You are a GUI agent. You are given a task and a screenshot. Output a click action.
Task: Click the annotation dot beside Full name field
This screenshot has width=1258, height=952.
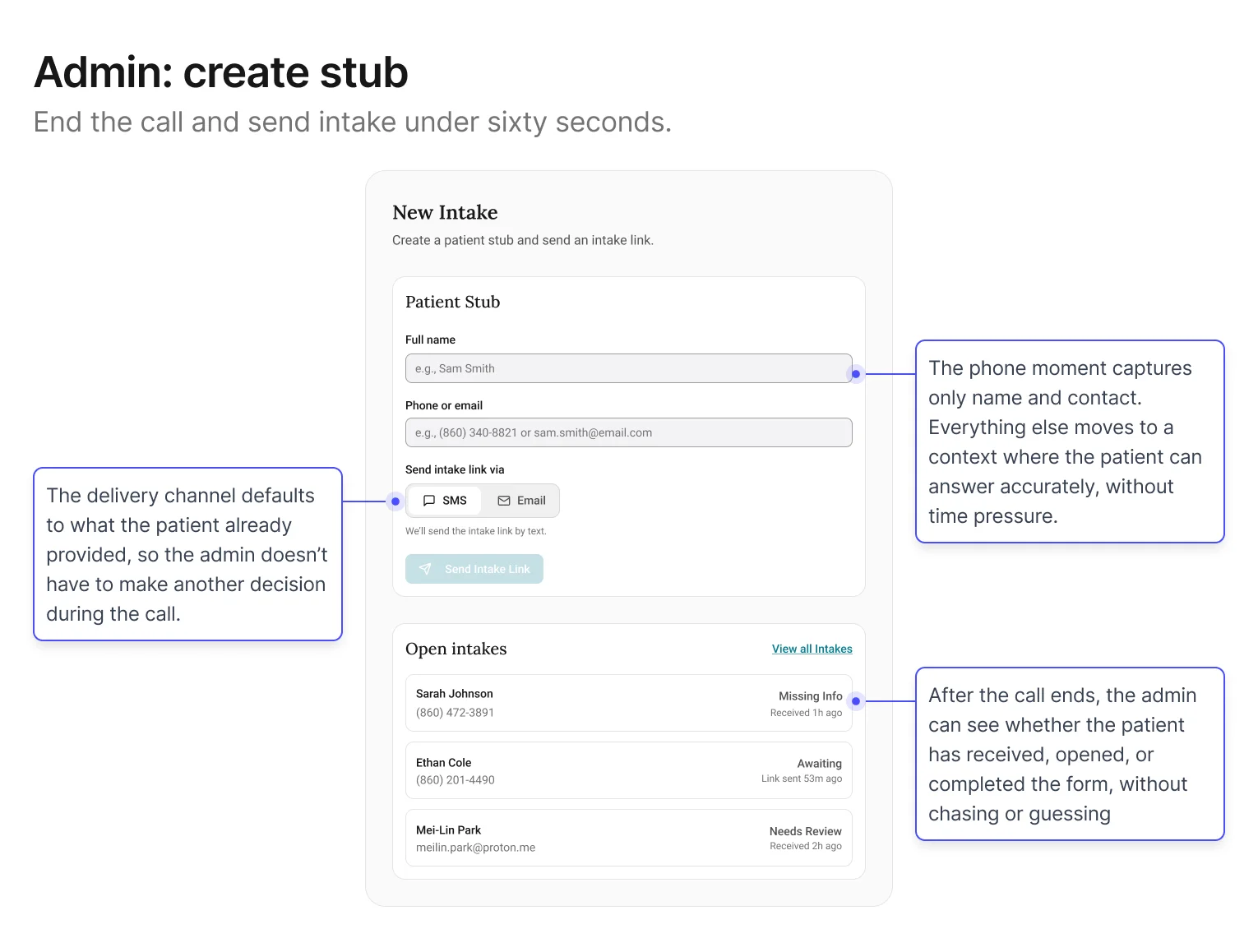(856, 374)
